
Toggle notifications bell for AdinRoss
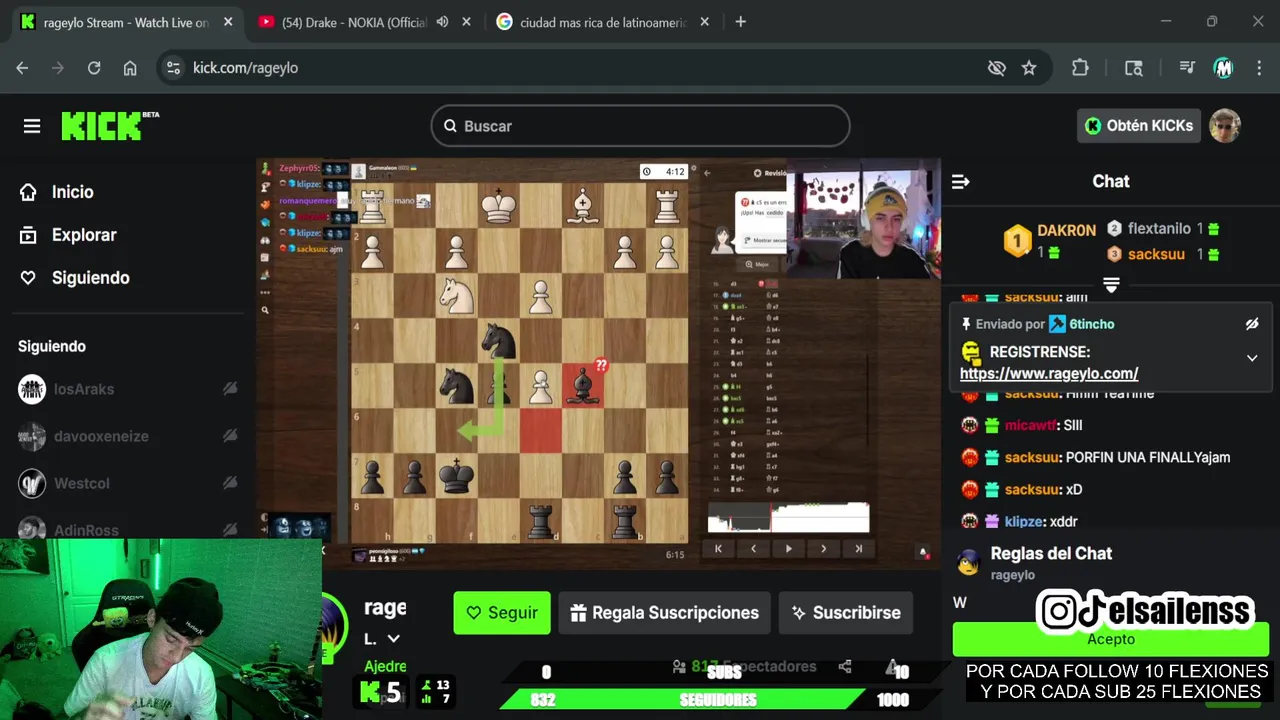click(230, 530)
